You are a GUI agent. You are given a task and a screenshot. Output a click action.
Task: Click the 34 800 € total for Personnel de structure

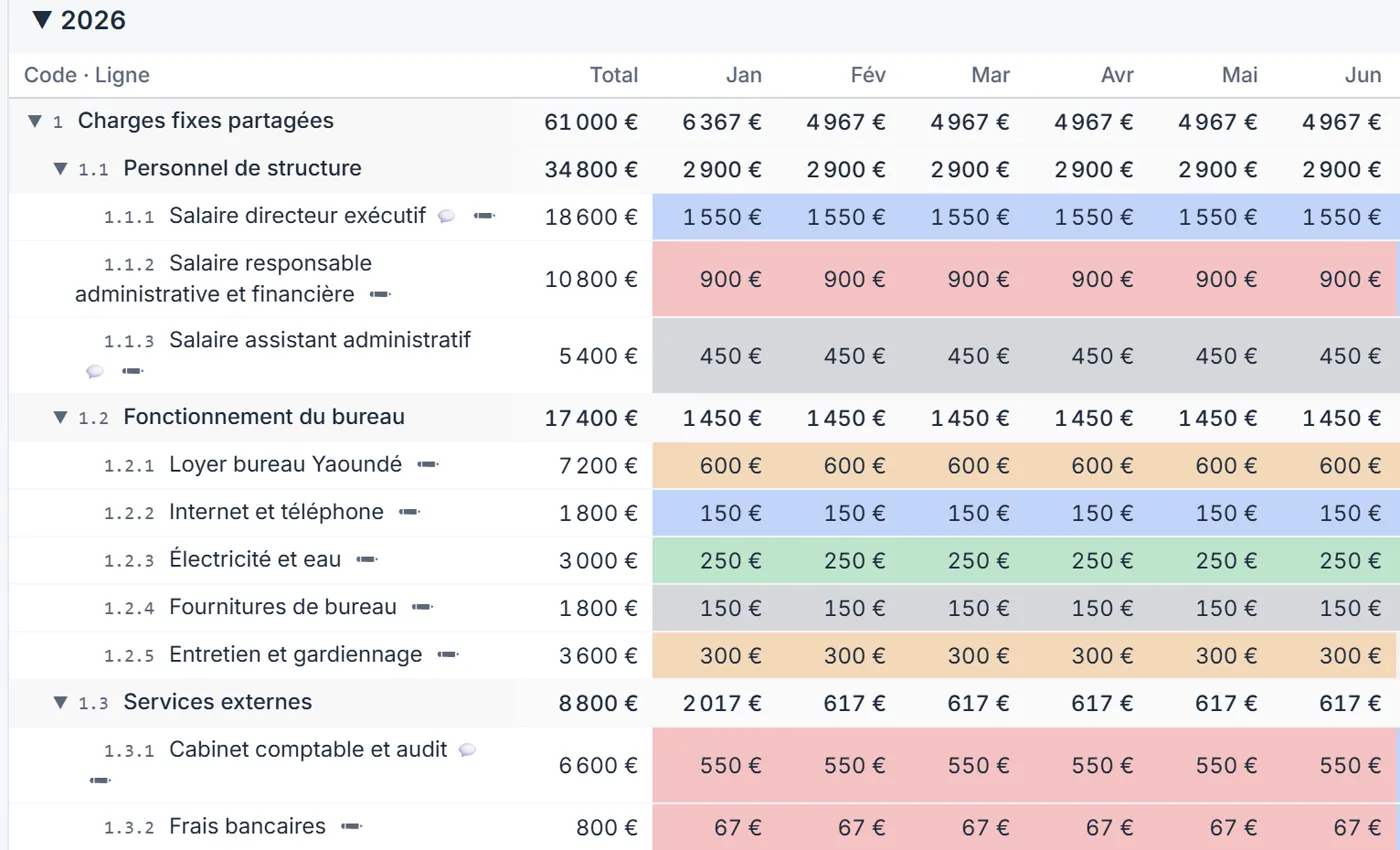(591, 169)
